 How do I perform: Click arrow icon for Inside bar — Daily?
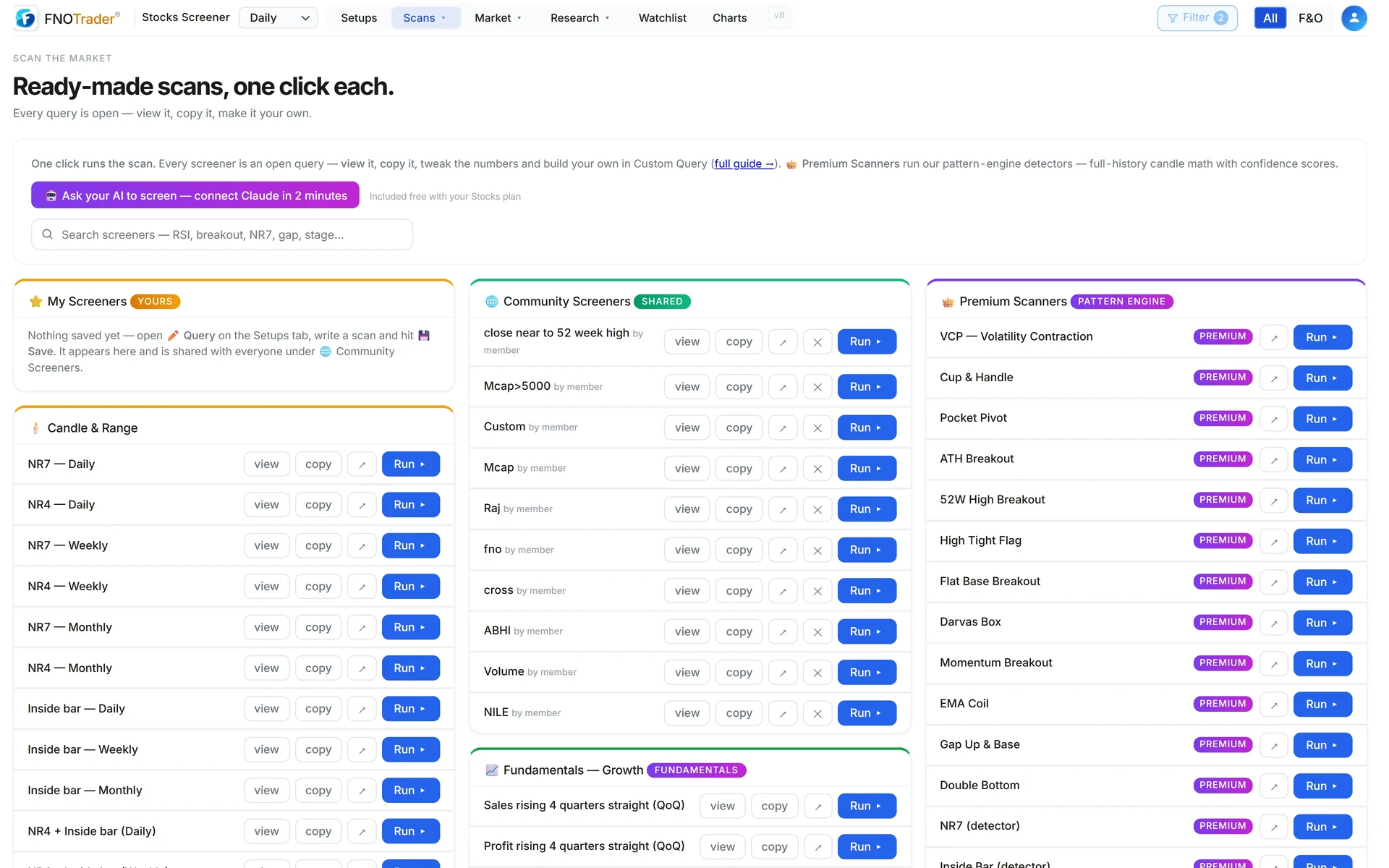pos(362,709)
